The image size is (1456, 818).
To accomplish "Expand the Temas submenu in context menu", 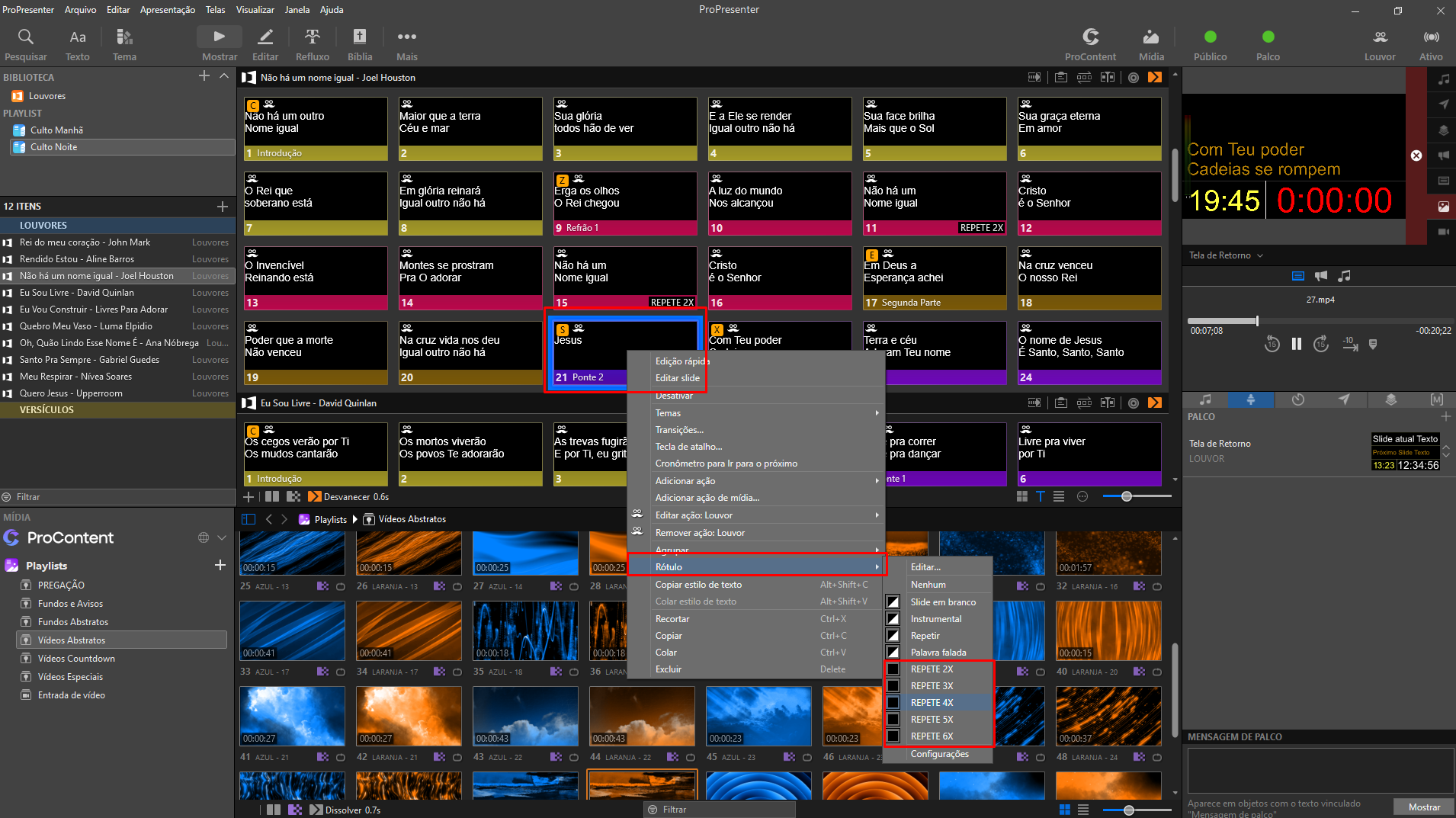I will pyautogui.click(x=755, y=413).
